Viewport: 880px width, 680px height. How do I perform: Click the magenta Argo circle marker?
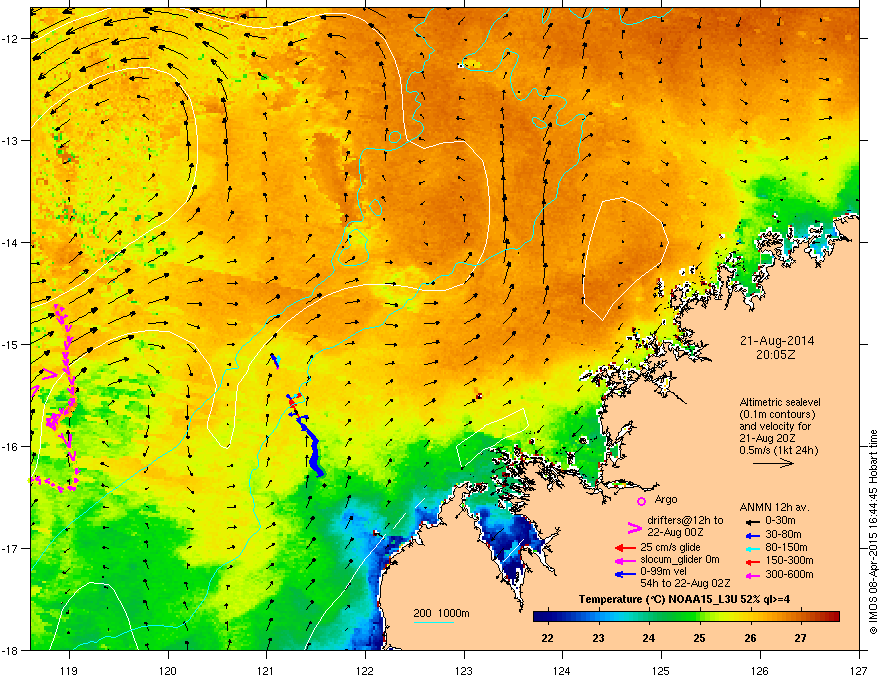click(641, 501)
